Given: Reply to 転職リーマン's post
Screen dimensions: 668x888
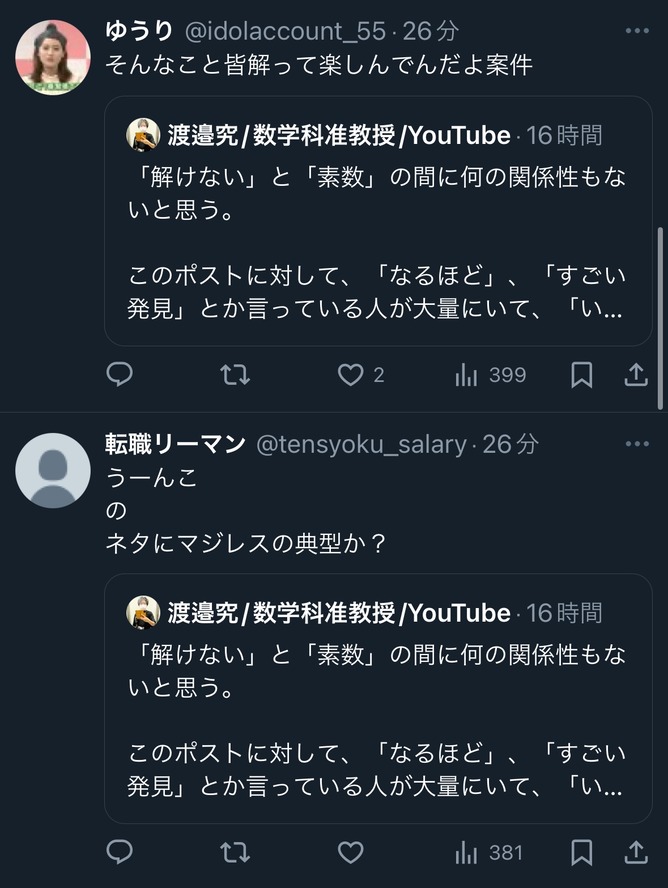Looking at the screenshot, I should click(x=120, y=853).
